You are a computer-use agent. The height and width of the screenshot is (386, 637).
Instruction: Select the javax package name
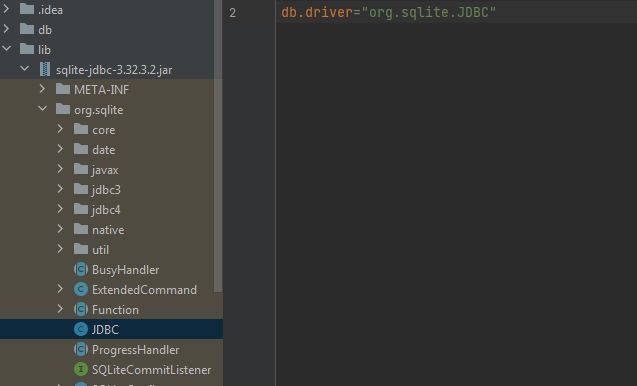(x=105, y=170)
